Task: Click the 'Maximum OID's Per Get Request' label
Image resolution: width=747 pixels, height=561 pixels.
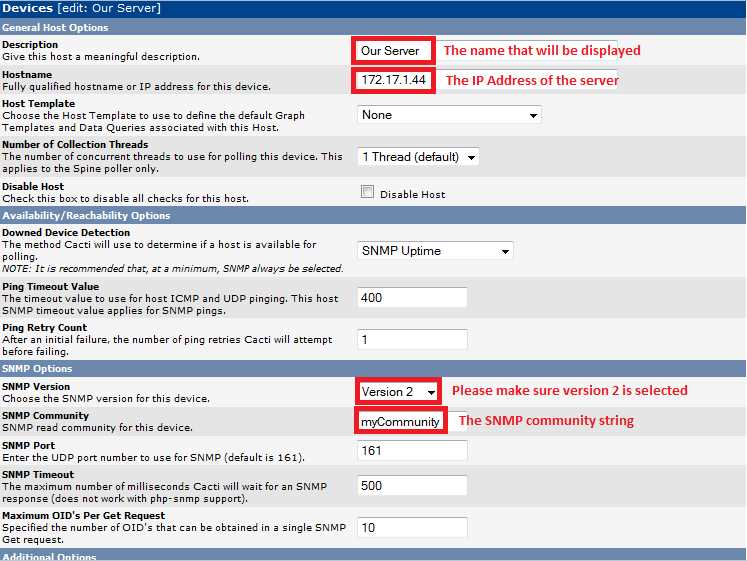Action: coord(83,515)
